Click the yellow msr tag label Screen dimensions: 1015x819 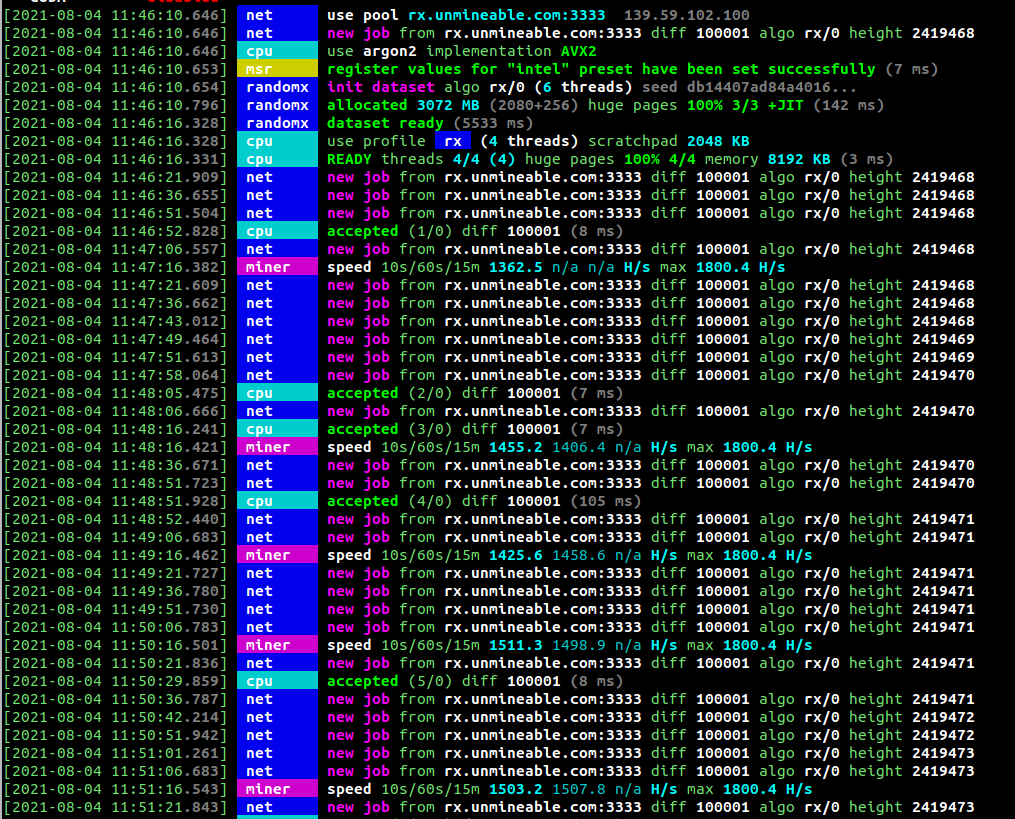277,69
